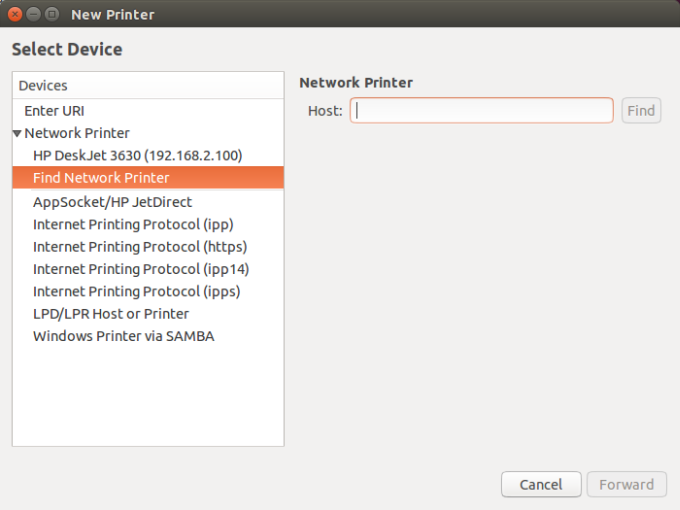Image resolution: width=680 pixels, height=510 pixels.
Task: Pick AppSocket/HP JetDirect option
Action: coord(112,202)
